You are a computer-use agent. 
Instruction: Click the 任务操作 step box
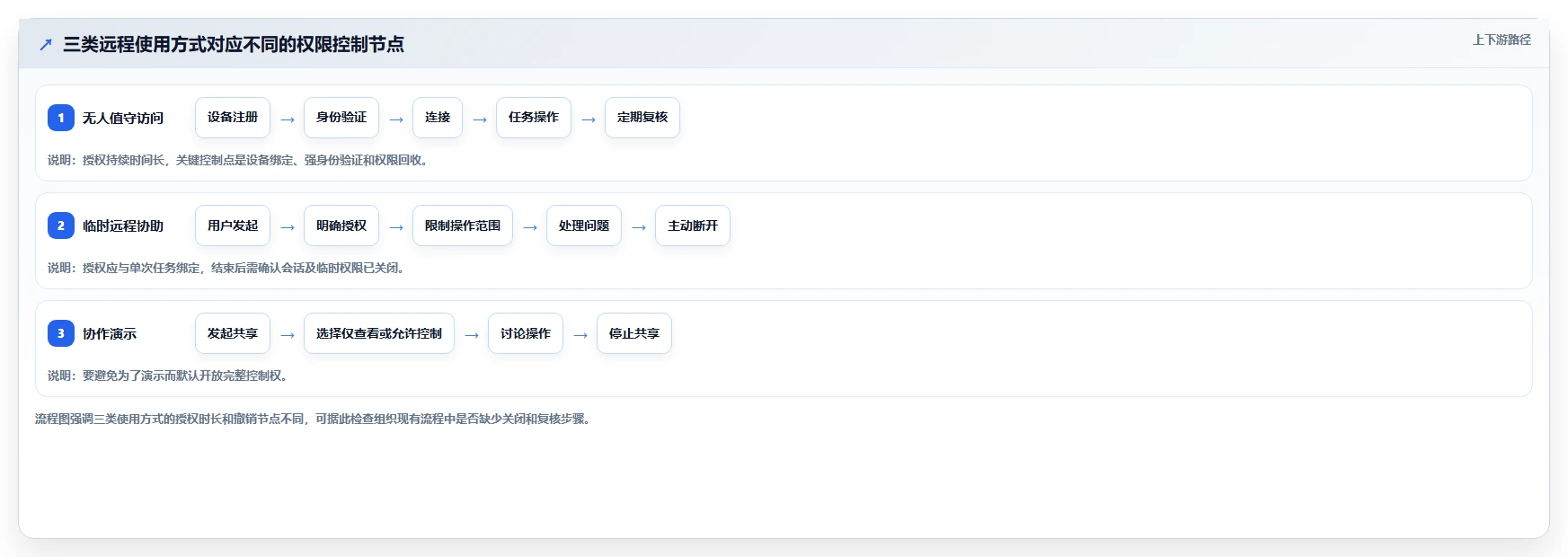[x=534, y=118]
